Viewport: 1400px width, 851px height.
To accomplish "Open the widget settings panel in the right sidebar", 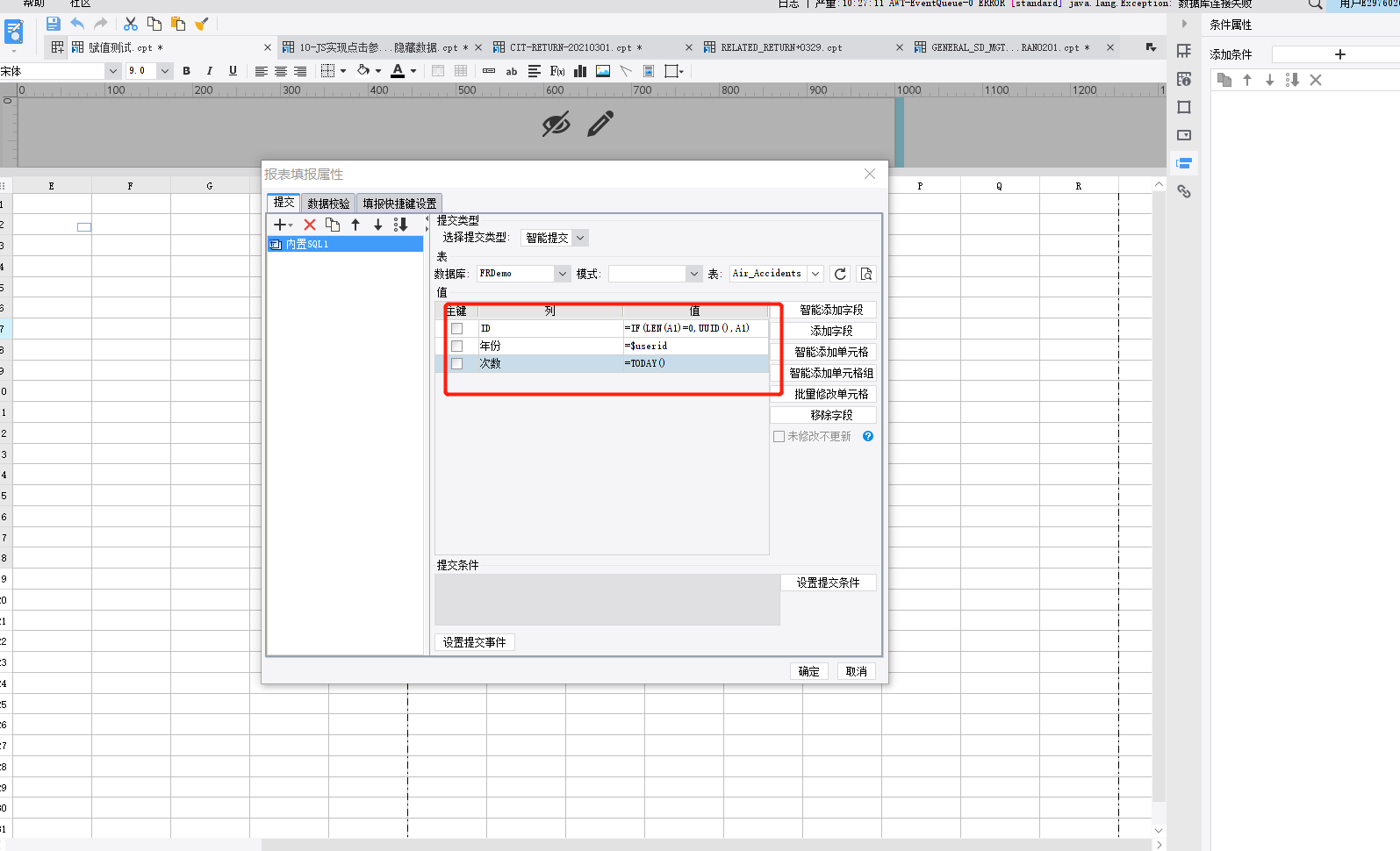I will (1184, 135).
